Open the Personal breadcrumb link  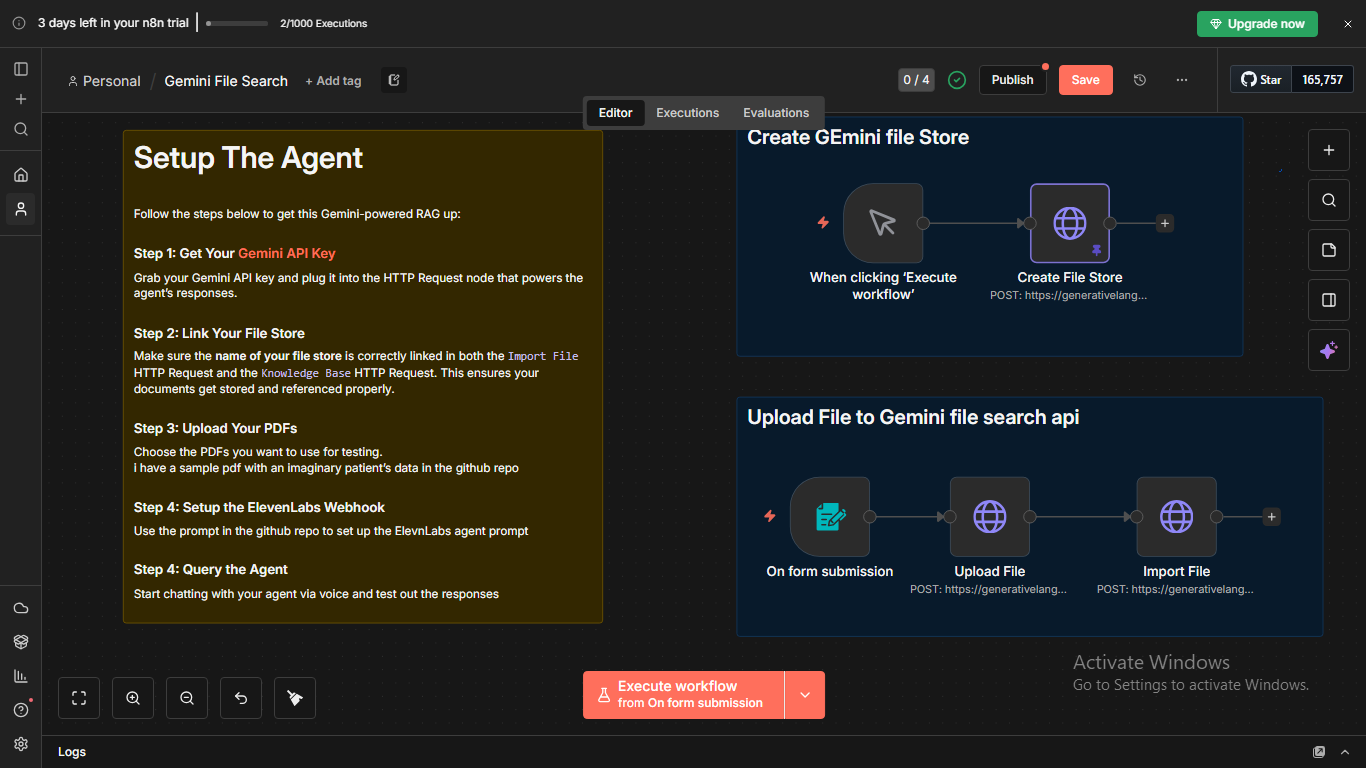click(x=104, y=81)
